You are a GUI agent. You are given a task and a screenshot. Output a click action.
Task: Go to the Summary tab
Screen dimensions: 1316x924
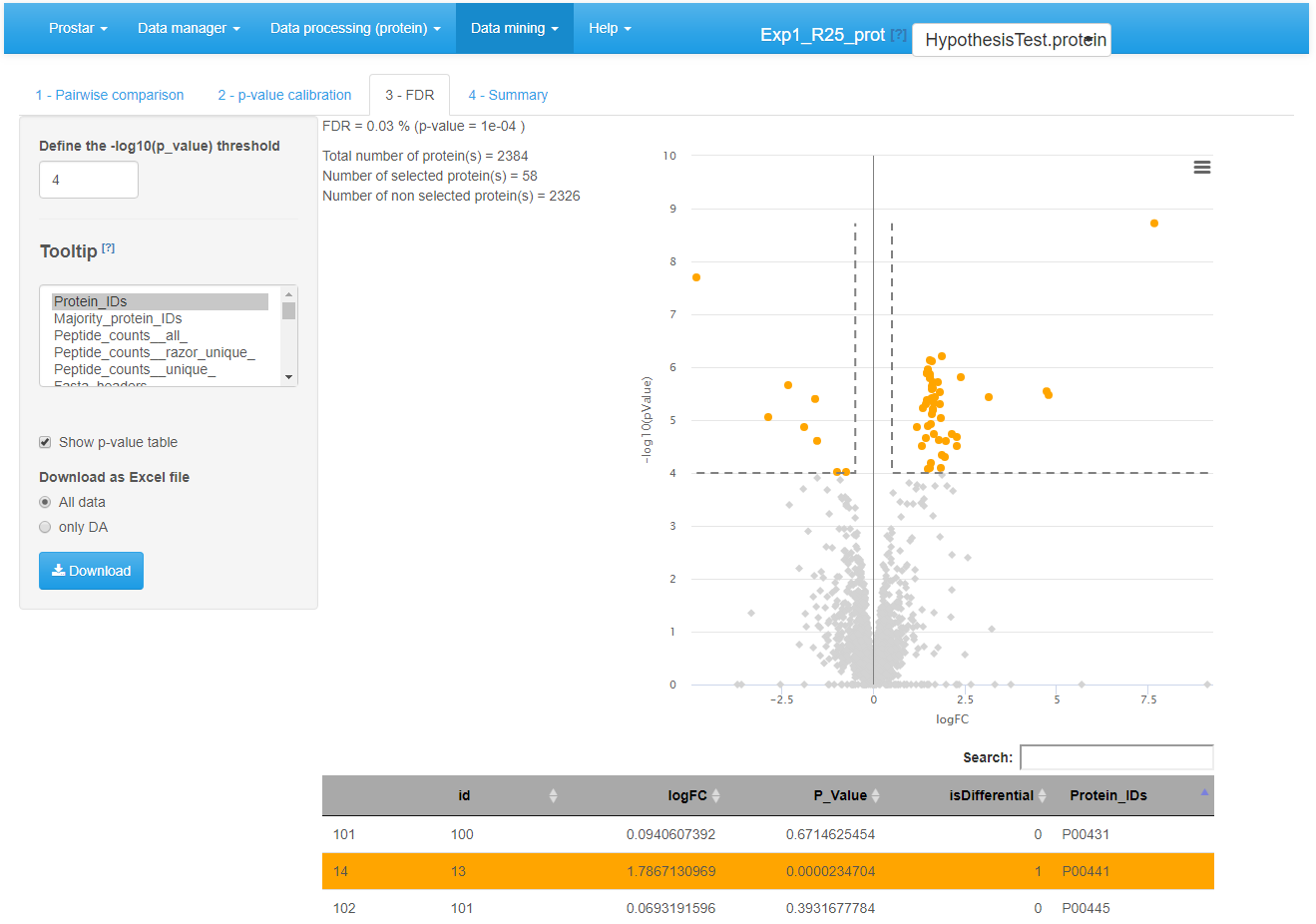[508, 95]
